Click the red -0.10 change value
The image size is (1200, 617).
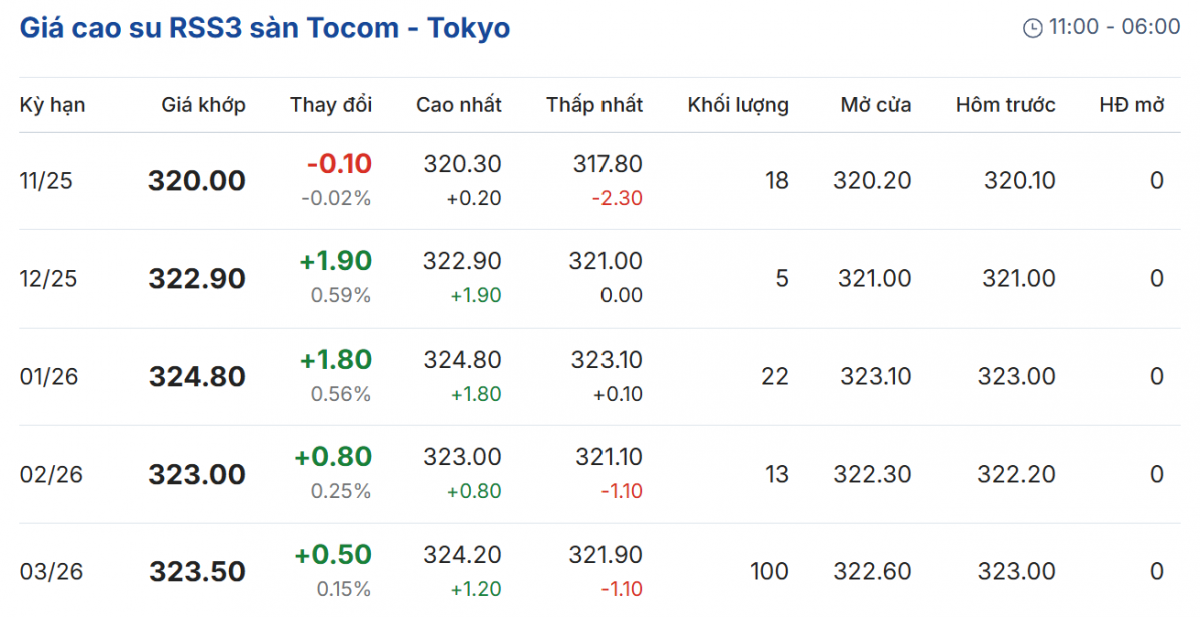tap(338, 164)
